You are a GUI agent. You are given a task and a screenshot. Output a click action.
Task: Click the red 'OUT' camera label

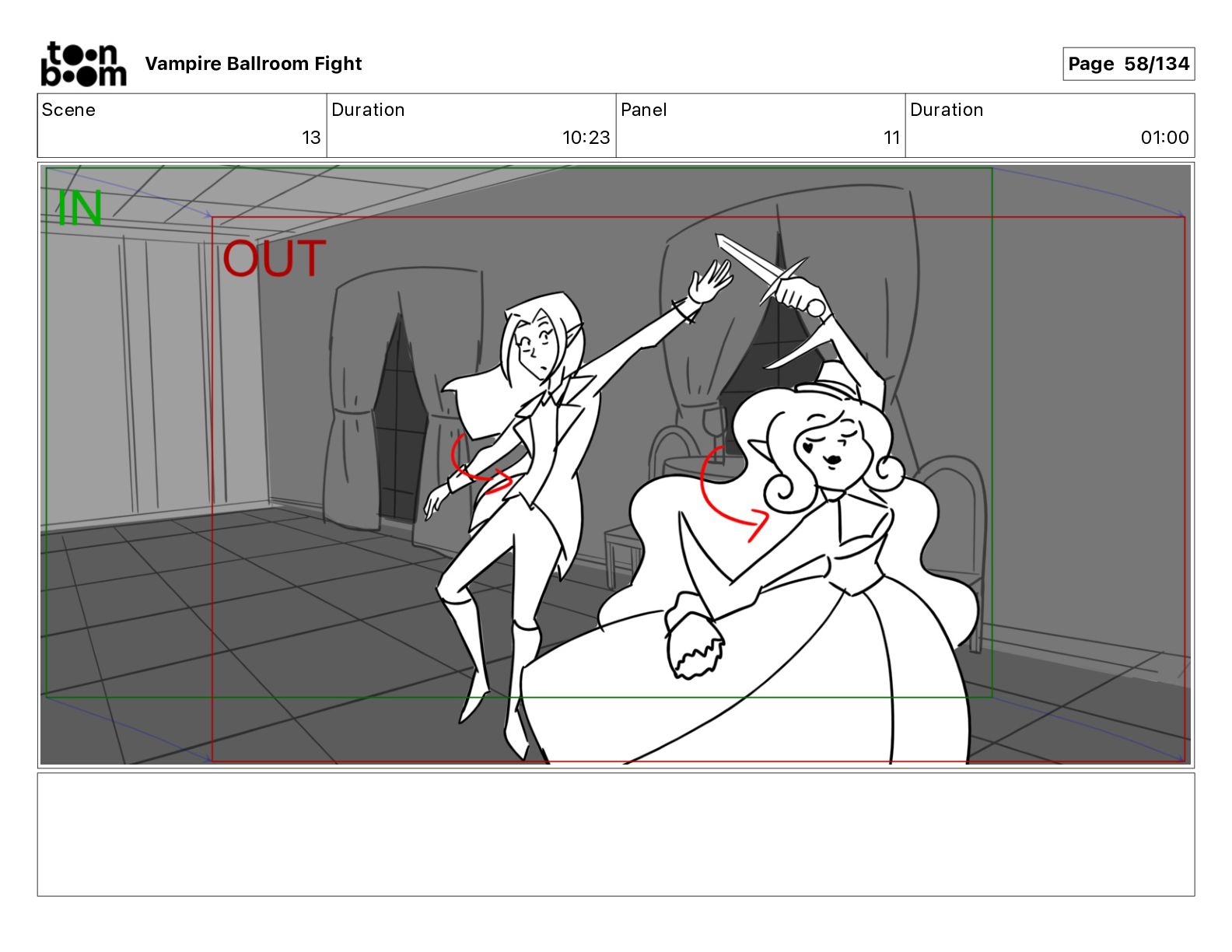tap(274, 259)
